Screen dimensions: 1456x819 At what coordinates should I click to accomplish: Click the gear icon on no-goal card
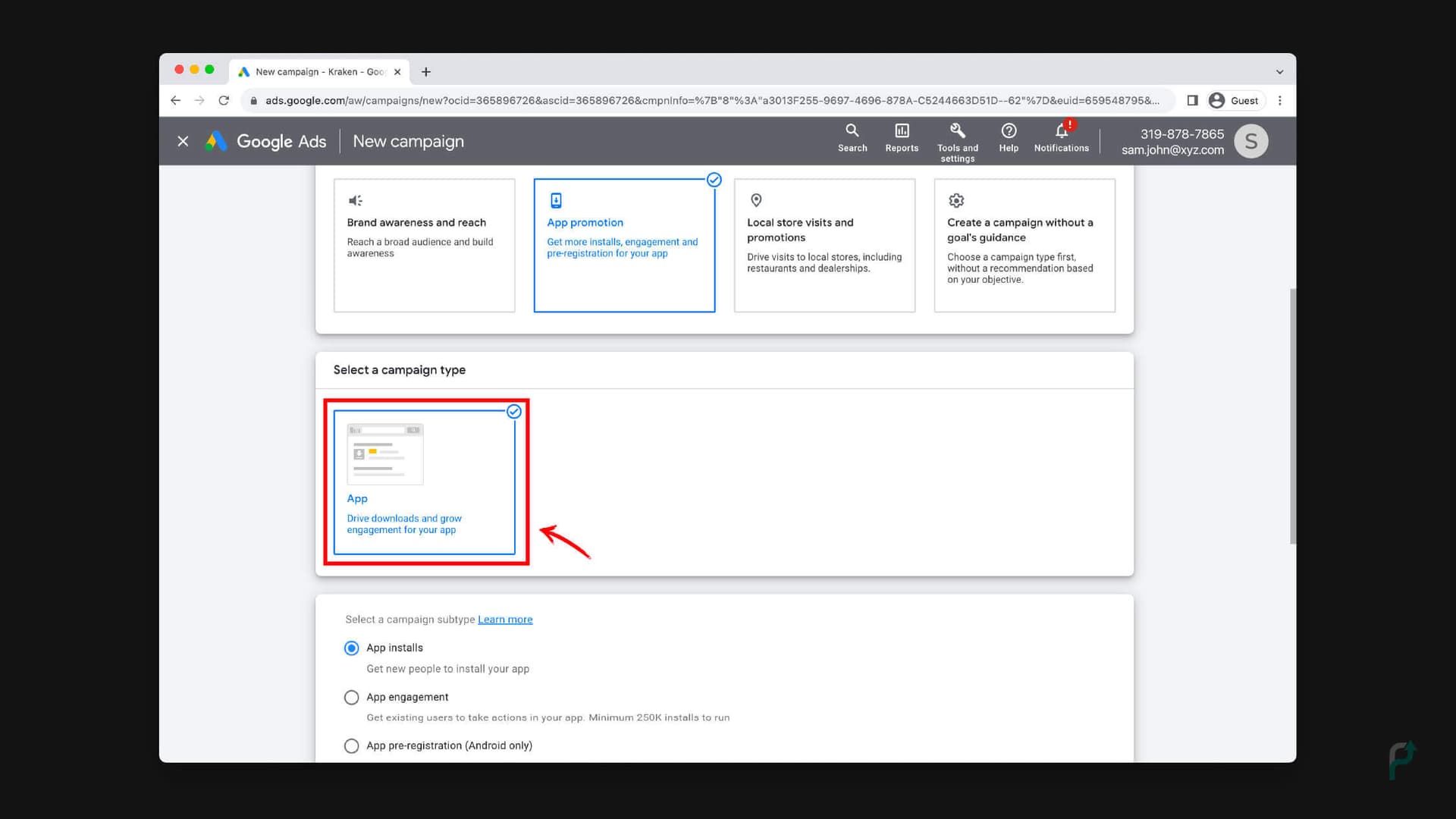coord(956,200)
